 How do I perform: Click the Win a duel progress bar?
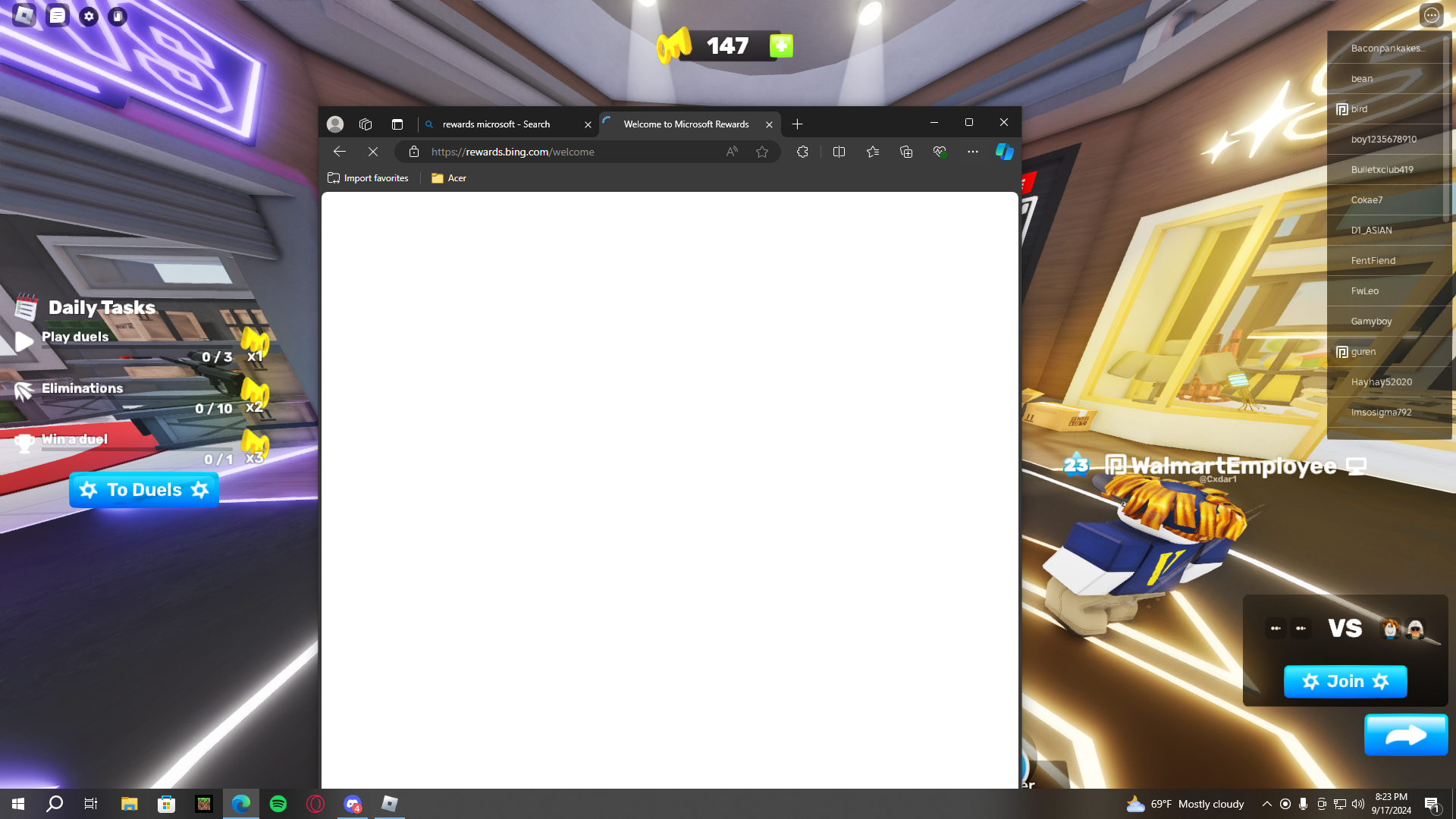click(136, 449)
